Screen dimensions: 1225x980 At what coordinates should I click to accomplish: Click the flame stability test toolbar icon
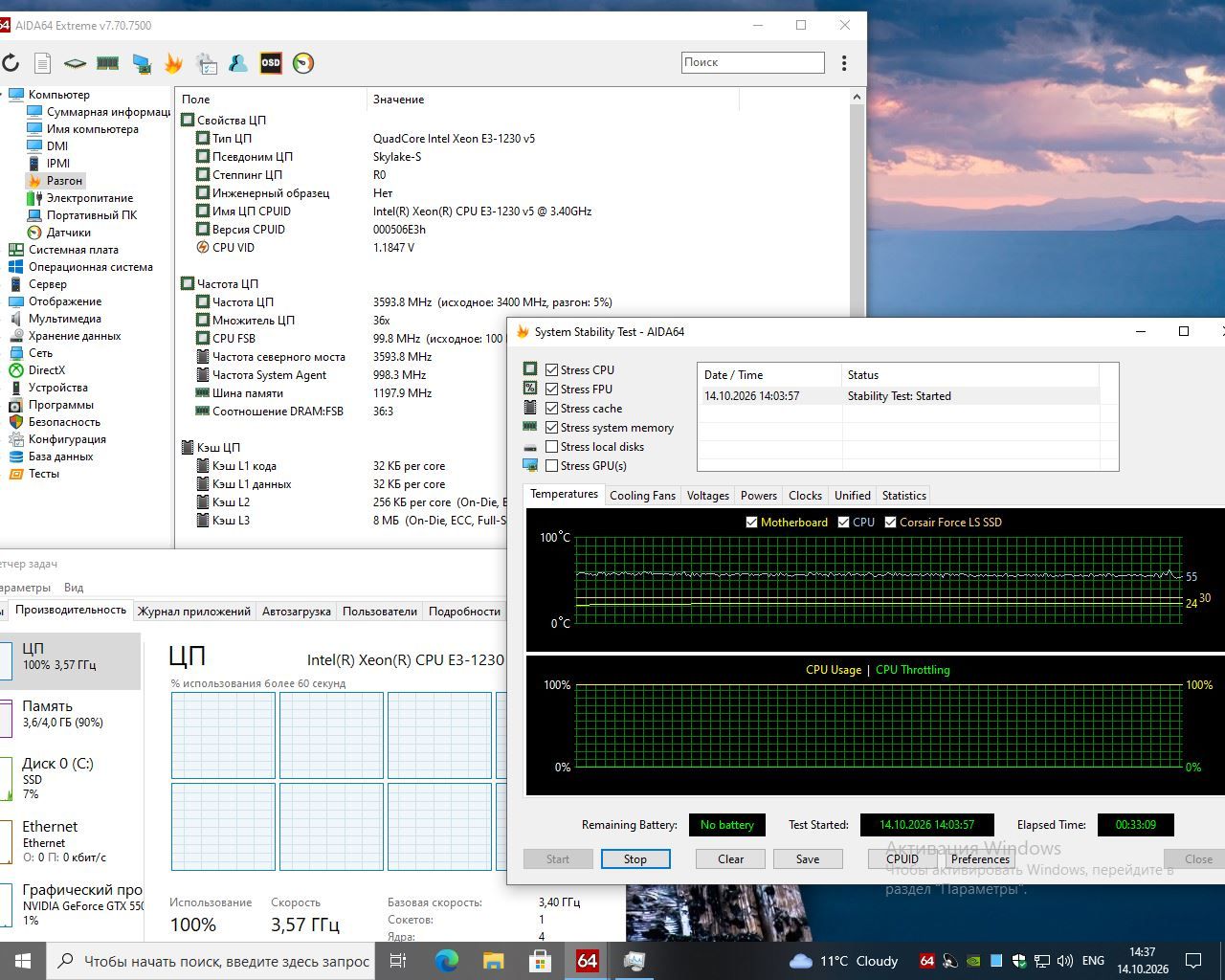[x=173, y=63]
